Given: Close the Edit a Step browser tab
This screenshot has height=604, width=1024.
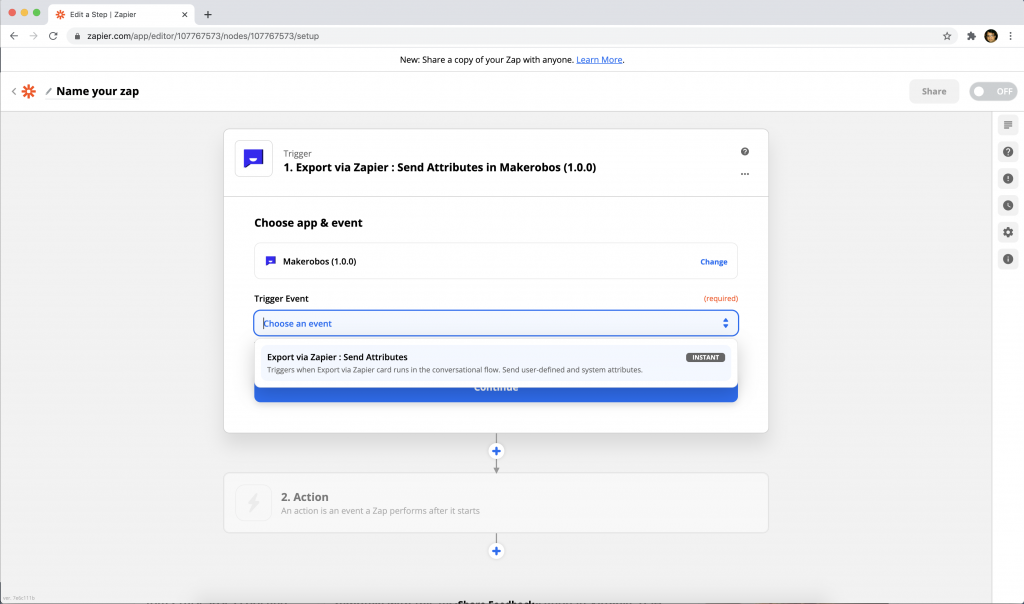Looking at the screenshot, I should [184, 14].
